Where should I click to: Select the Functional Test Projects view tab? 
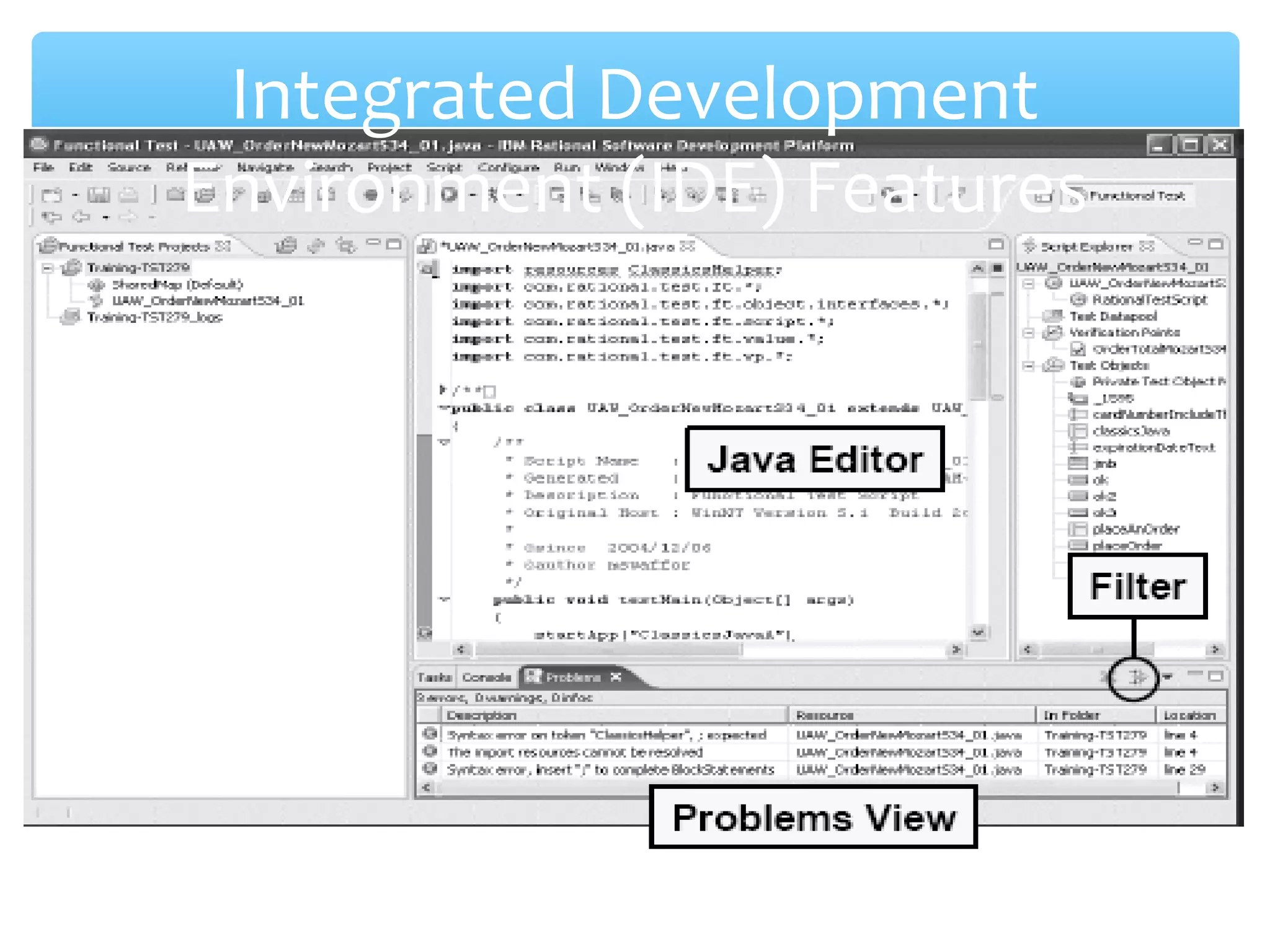click(x=135, y=246)
